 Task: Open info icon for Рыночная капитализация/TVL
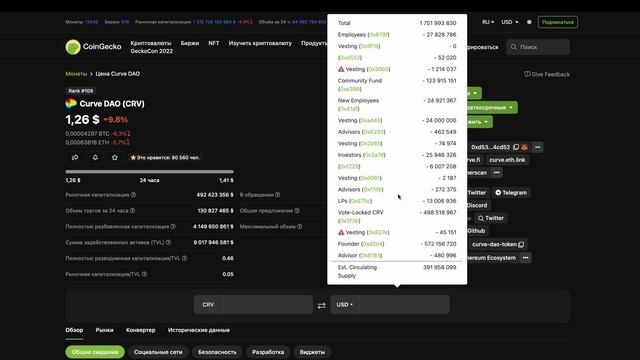144,274
